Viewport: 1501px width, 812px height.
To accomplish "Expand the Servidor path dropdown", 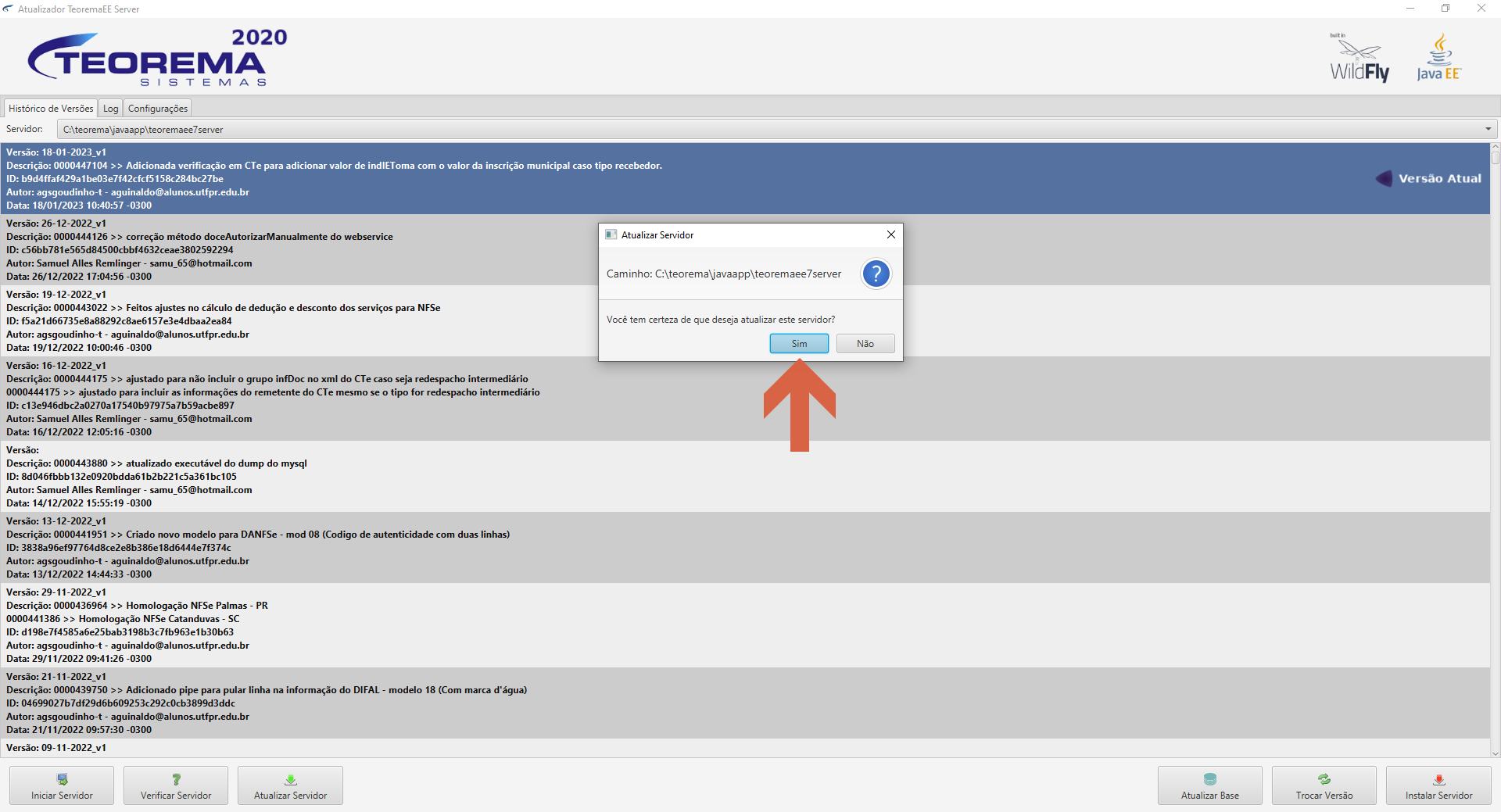I will pos(1488,130).
